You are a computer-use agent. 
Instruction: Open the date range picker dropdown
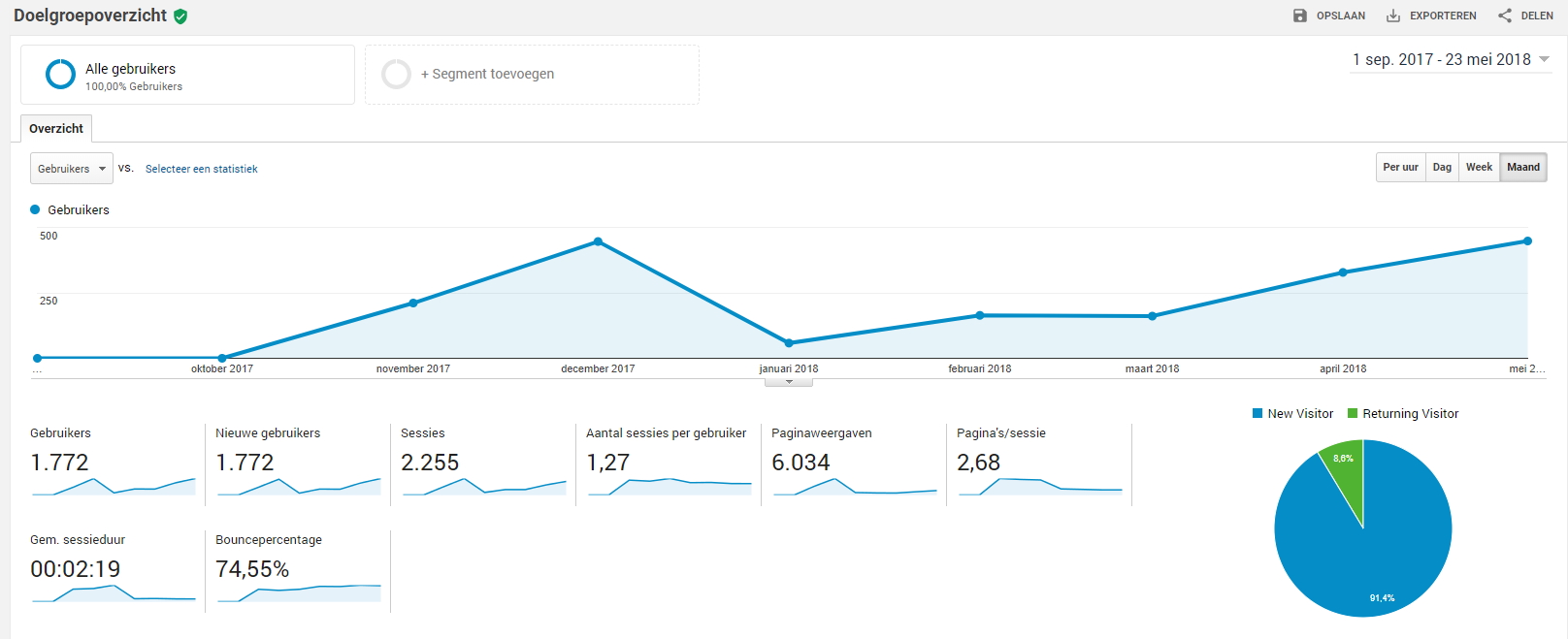coord(1451,60)
